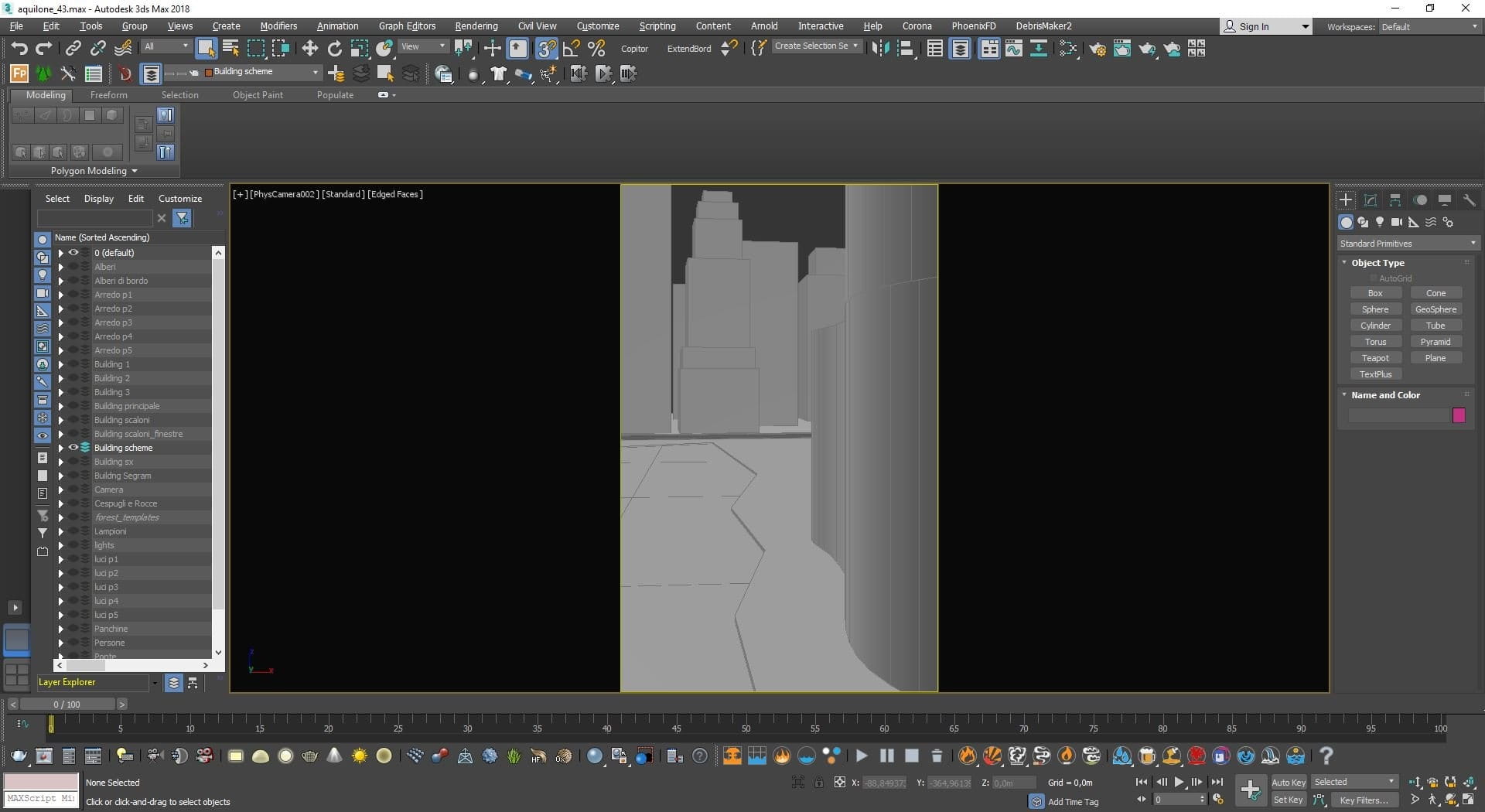Create a Box primitive button
Screen dimensions: 1485x812
click(1375, 293)
